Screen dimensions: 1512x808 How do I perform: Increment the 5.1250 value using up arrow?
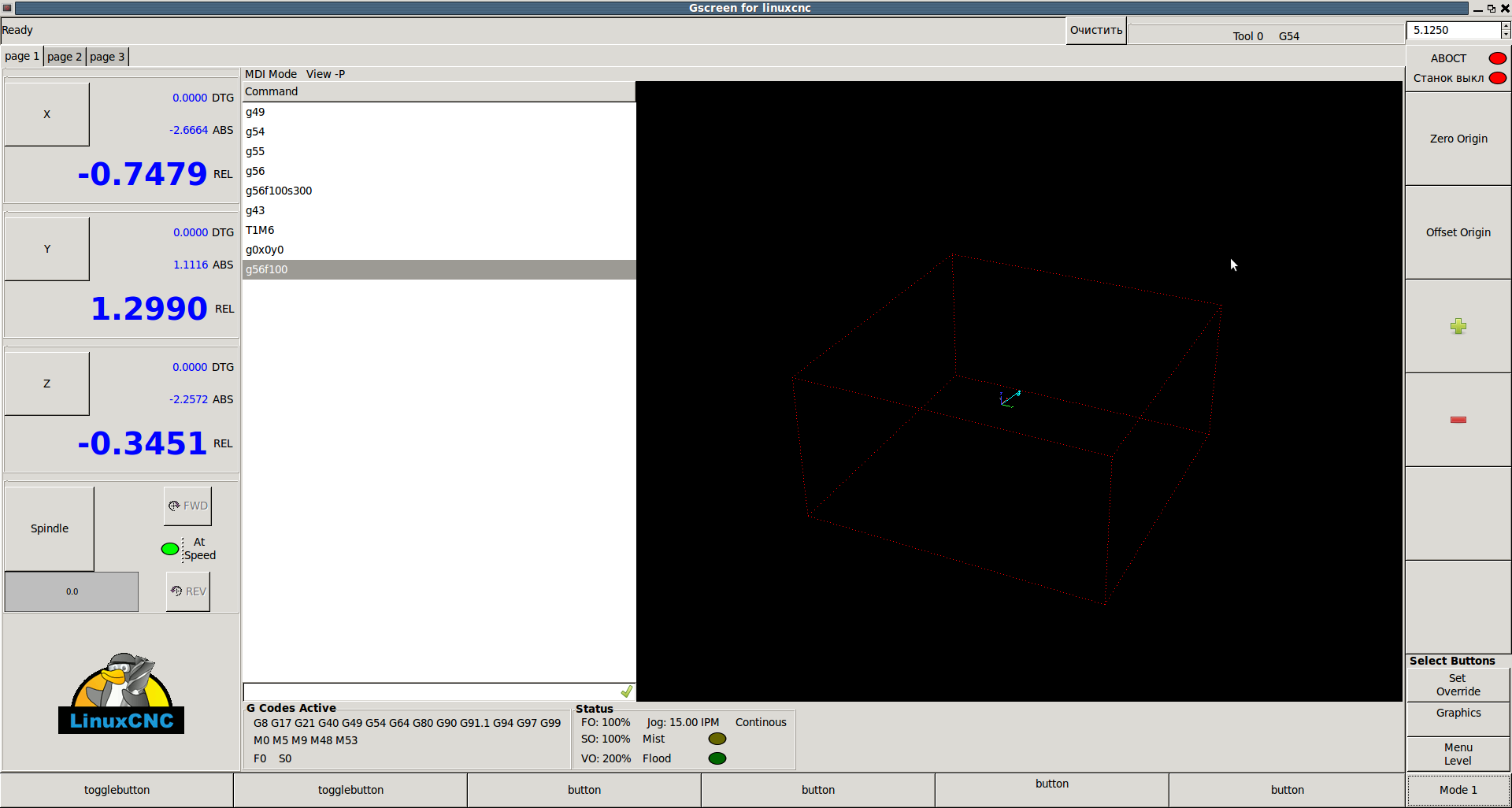1506,26
